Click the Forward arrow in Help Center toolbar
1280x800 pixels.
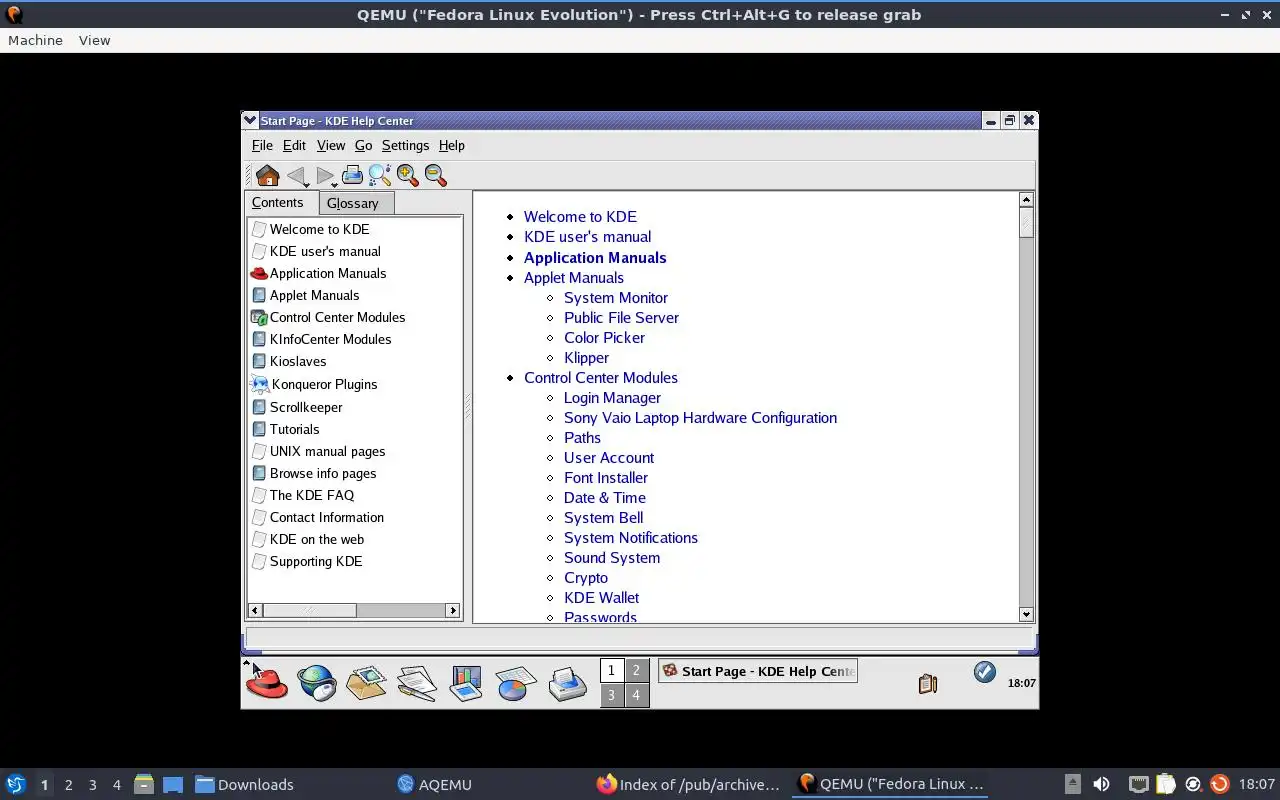point(325,176)
